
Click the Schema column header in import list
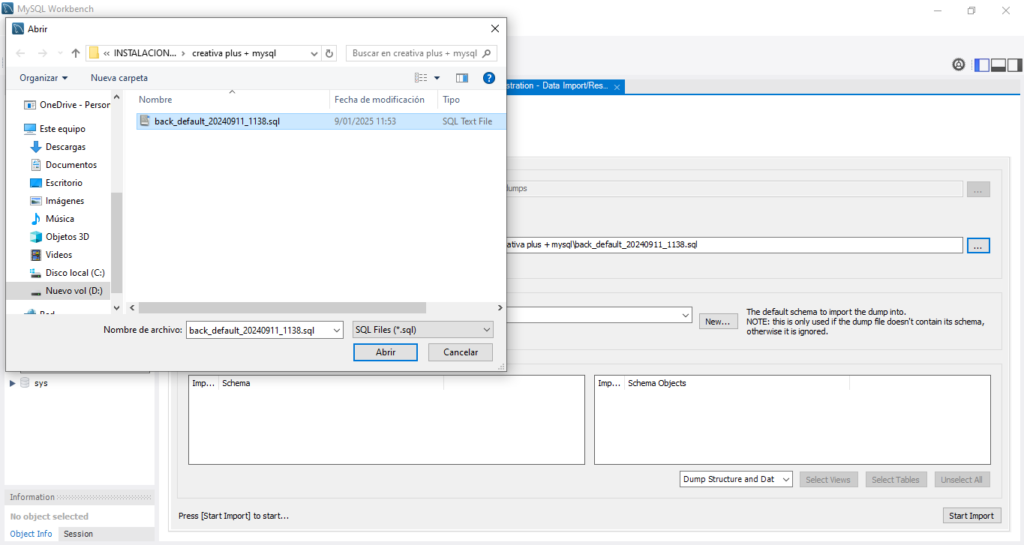(332, 383)
